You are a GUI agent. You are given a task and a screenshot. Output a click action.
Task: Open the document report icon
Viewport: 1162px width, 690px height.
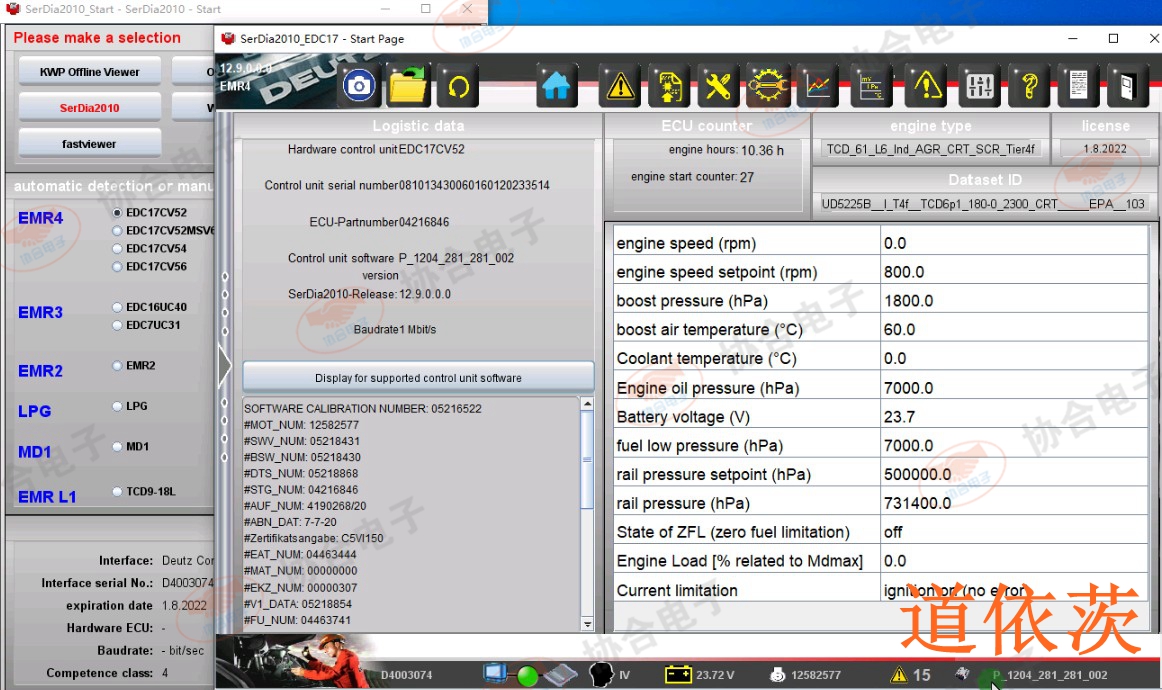pyautogui.click(x=1078, y=86)
